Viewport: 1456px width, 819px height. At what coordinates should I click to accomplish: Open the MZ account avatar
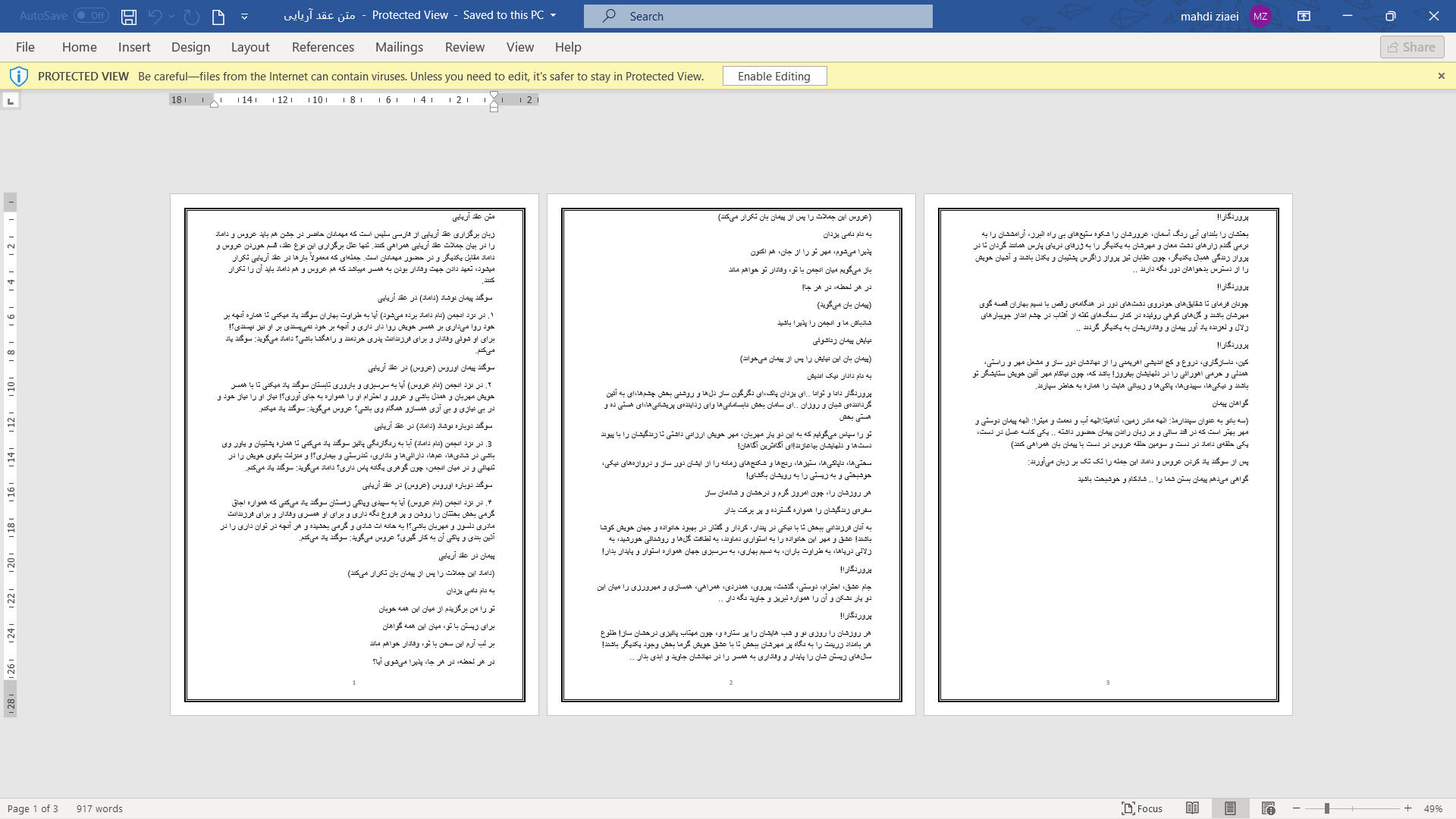tap(1260, 16)
